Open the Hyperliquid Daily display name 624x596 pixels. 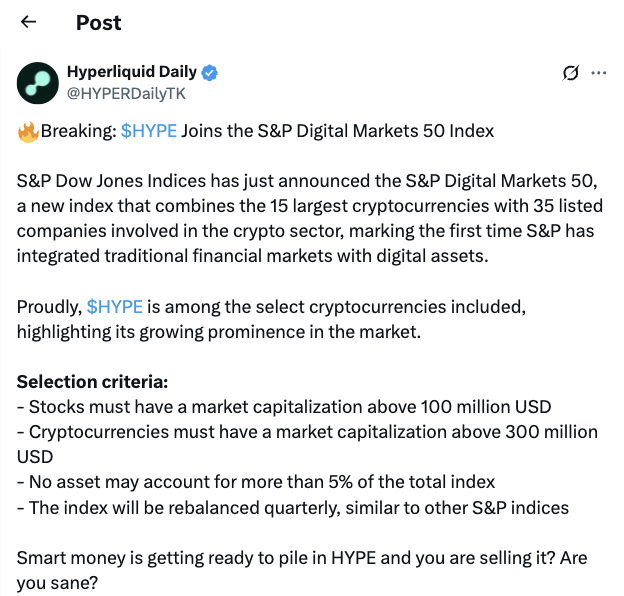click(x=133, y=72)
